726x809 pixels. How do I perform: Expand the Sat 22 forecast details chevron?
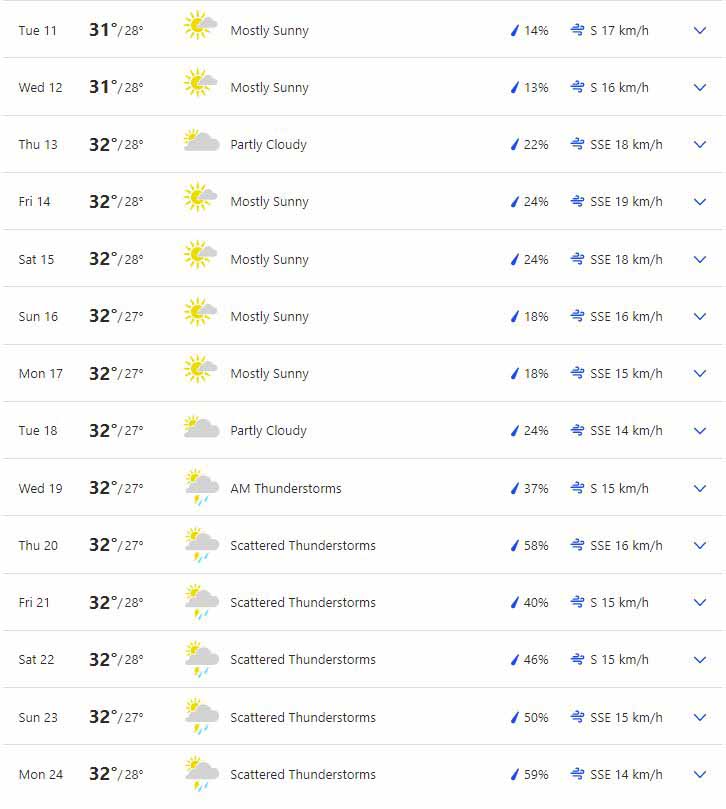coord(700,660)
